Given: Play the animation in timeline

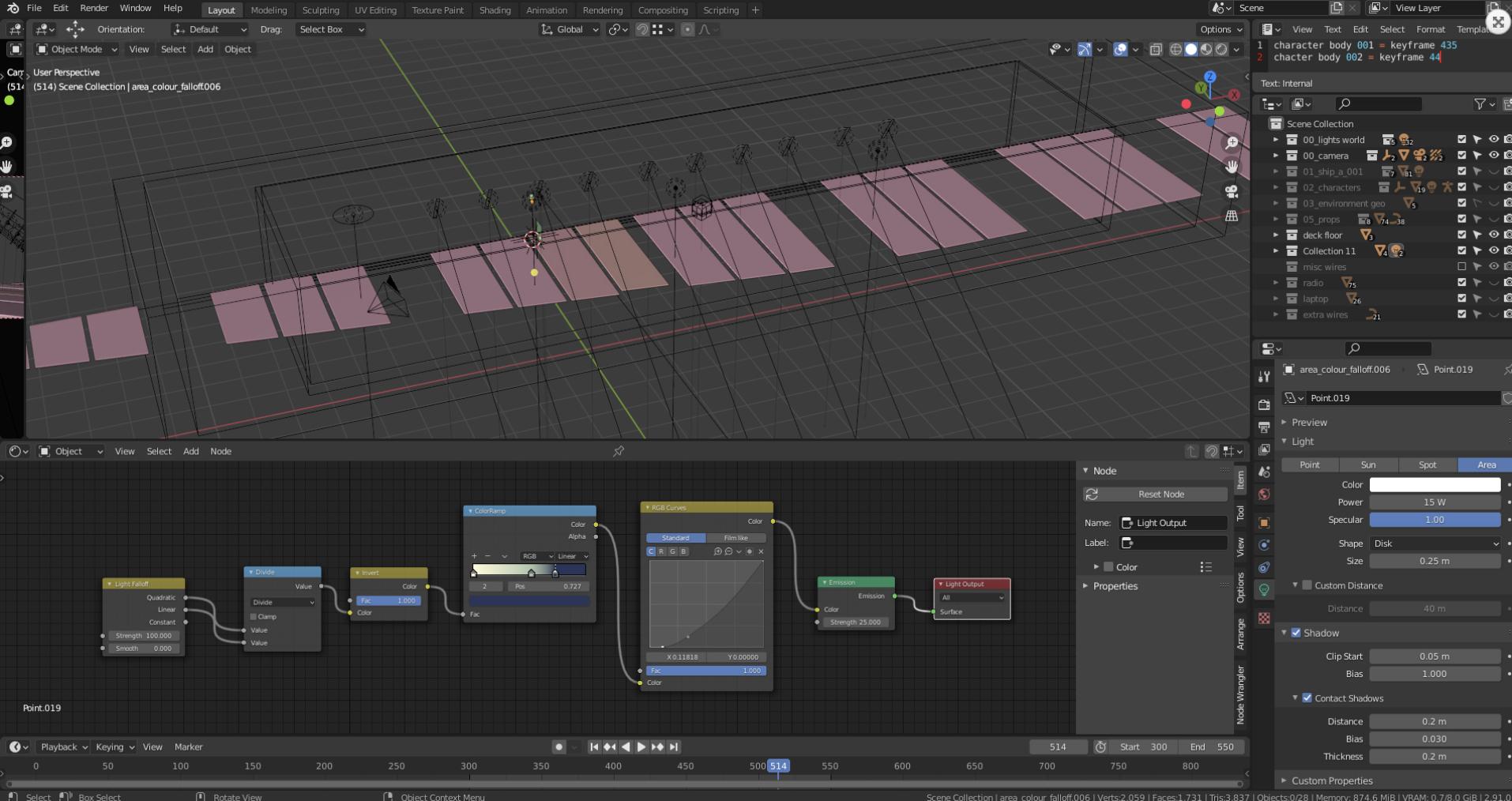Looking at the screenshot, I should 641,746.
